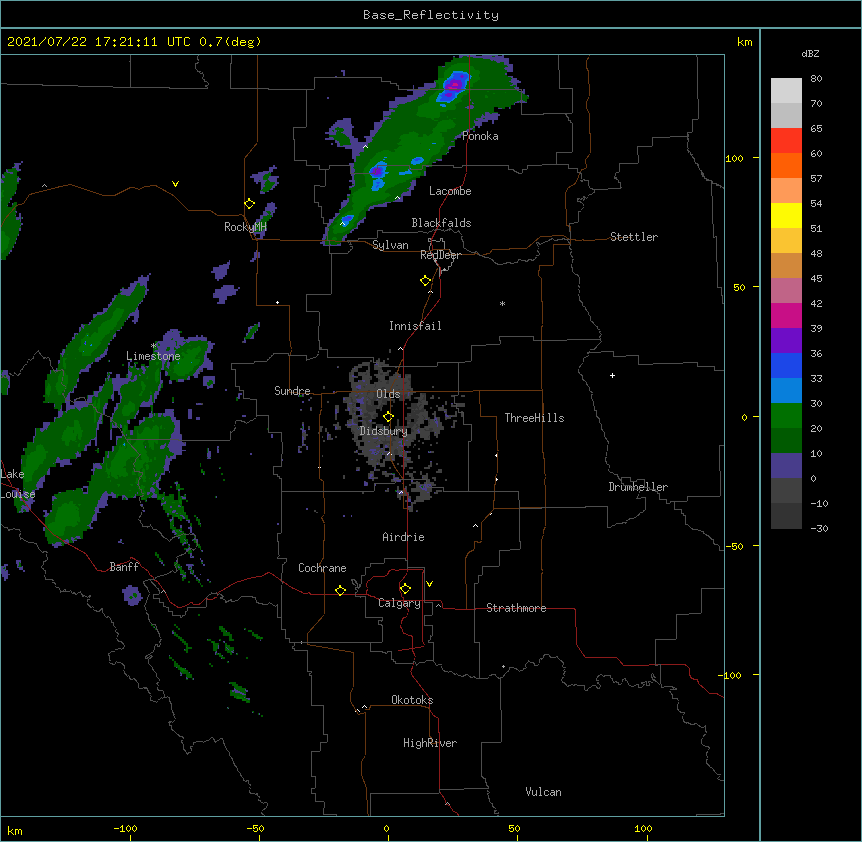
Task: Click the Blackfalds label
Action: pos(441,223)
